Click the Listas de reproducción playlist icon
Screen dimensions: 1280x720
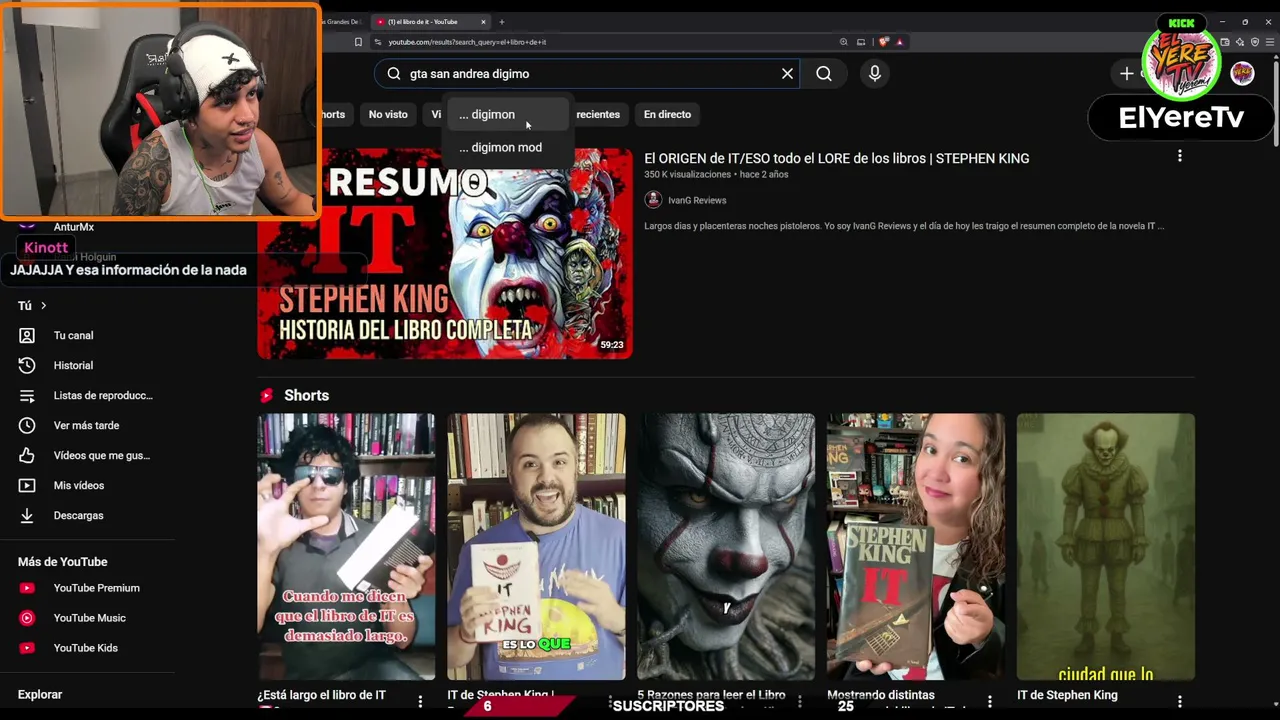click(x=27, y=396)
